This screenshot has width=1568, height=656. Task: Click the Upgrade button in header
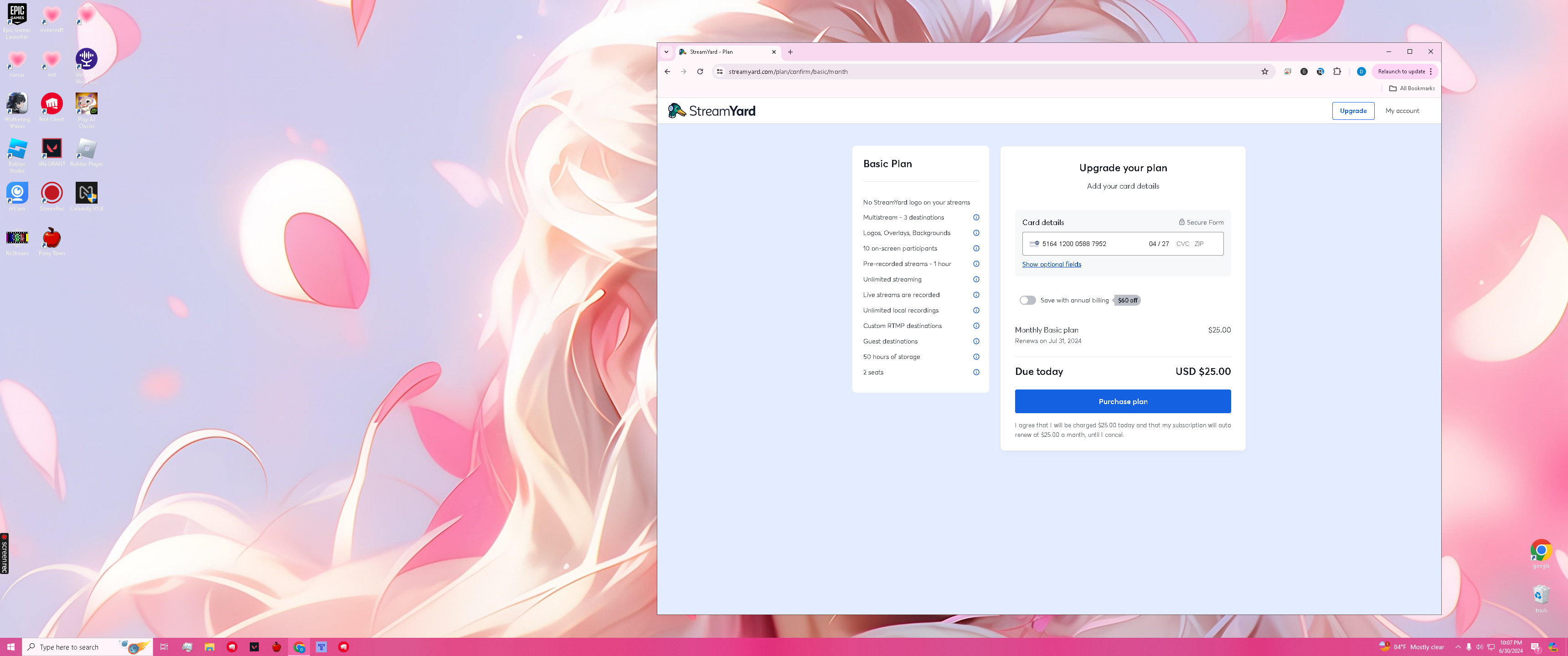(x=1352, y=111)
